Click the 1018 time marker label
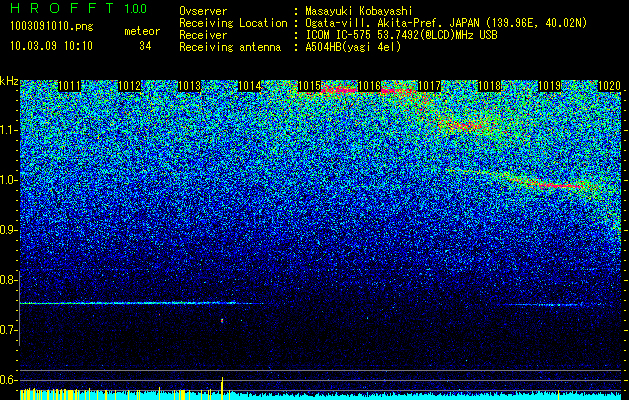This screenshot has width=629, height=400. pos(489,86)
